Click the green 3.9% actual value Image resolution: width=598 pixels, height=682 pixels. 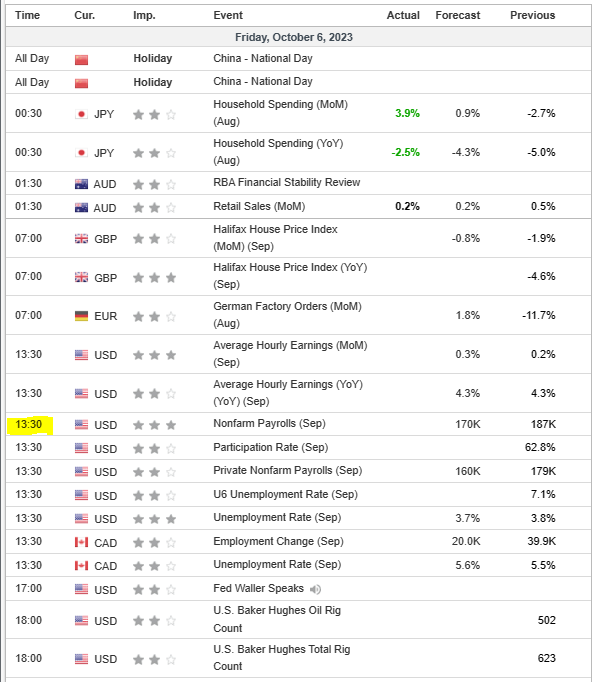(x=407, y=114)
